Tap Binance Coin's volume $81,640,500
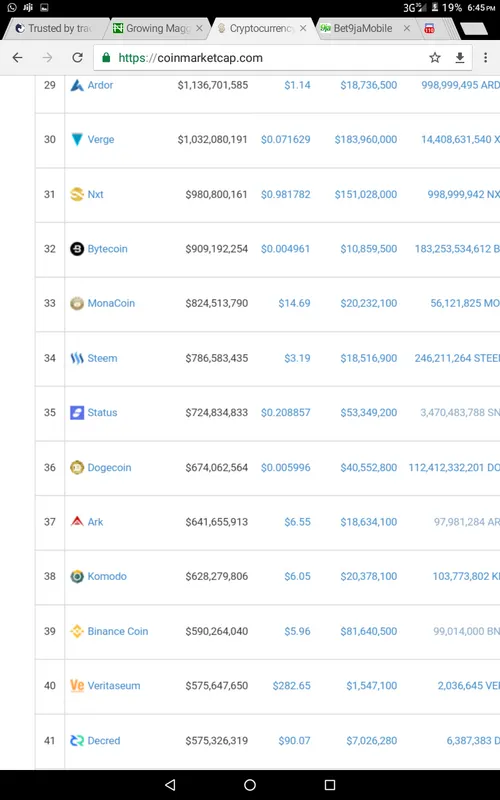 click(x=369, y=631)
